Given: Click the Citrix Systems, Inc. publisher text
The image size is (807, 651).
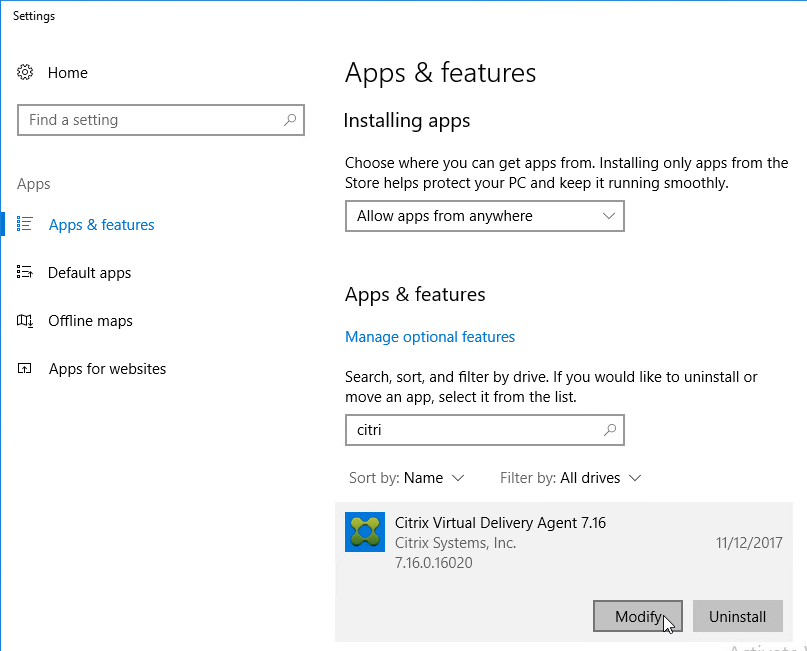Looking at the screenshot, I should click(x=455, y=543).
